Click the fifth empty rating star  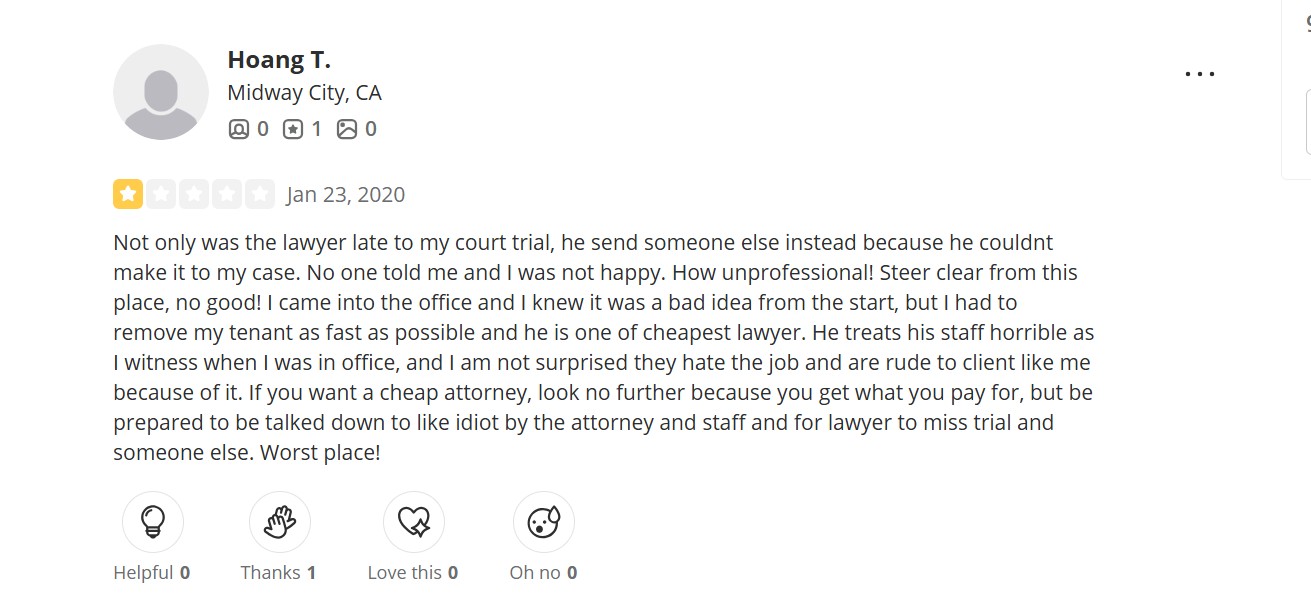point(260,194)
